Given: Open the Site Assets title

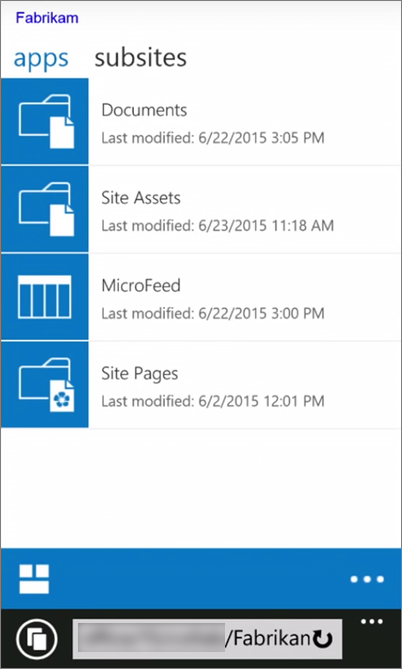Looking at the screenshot, I should (141, 198).
